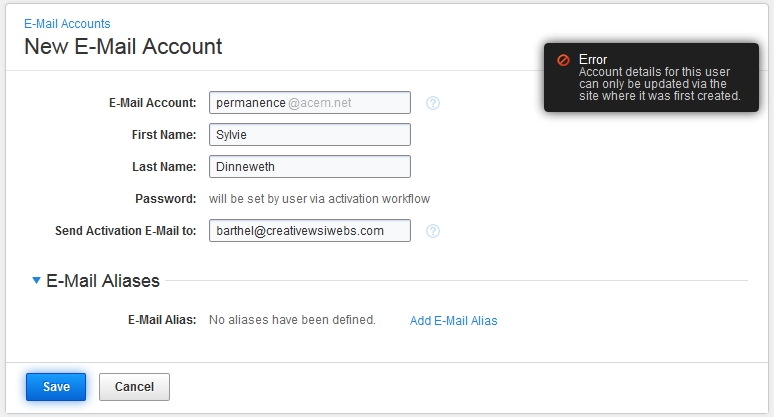Screen dimensions: 774x417
Task: Click the "Last Name:" field label
Action: pyautogui.click(x=165, y=167)
